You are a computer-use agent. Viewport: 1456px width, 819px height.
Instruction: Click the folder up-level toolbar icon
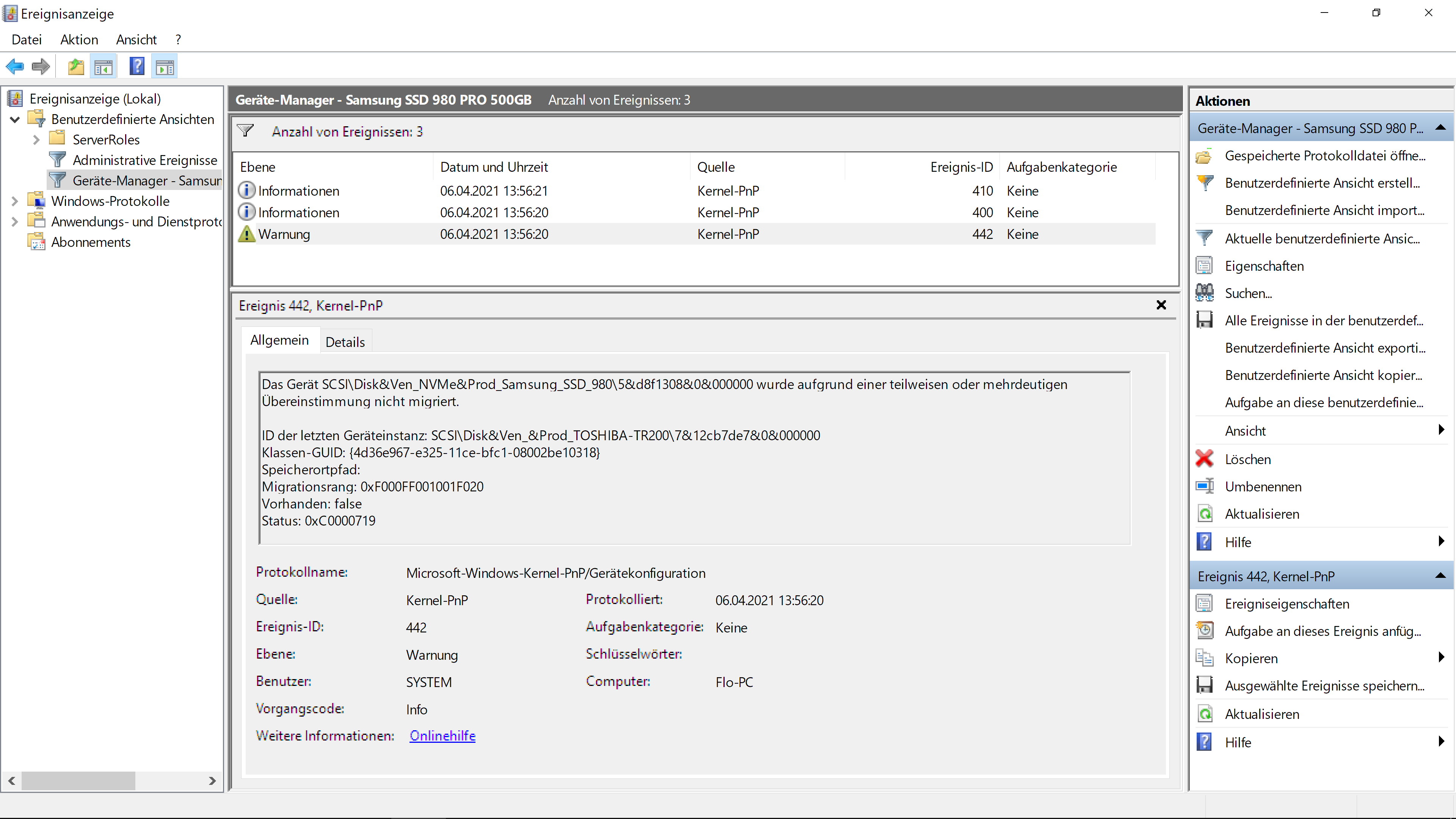tap(76, 67)
